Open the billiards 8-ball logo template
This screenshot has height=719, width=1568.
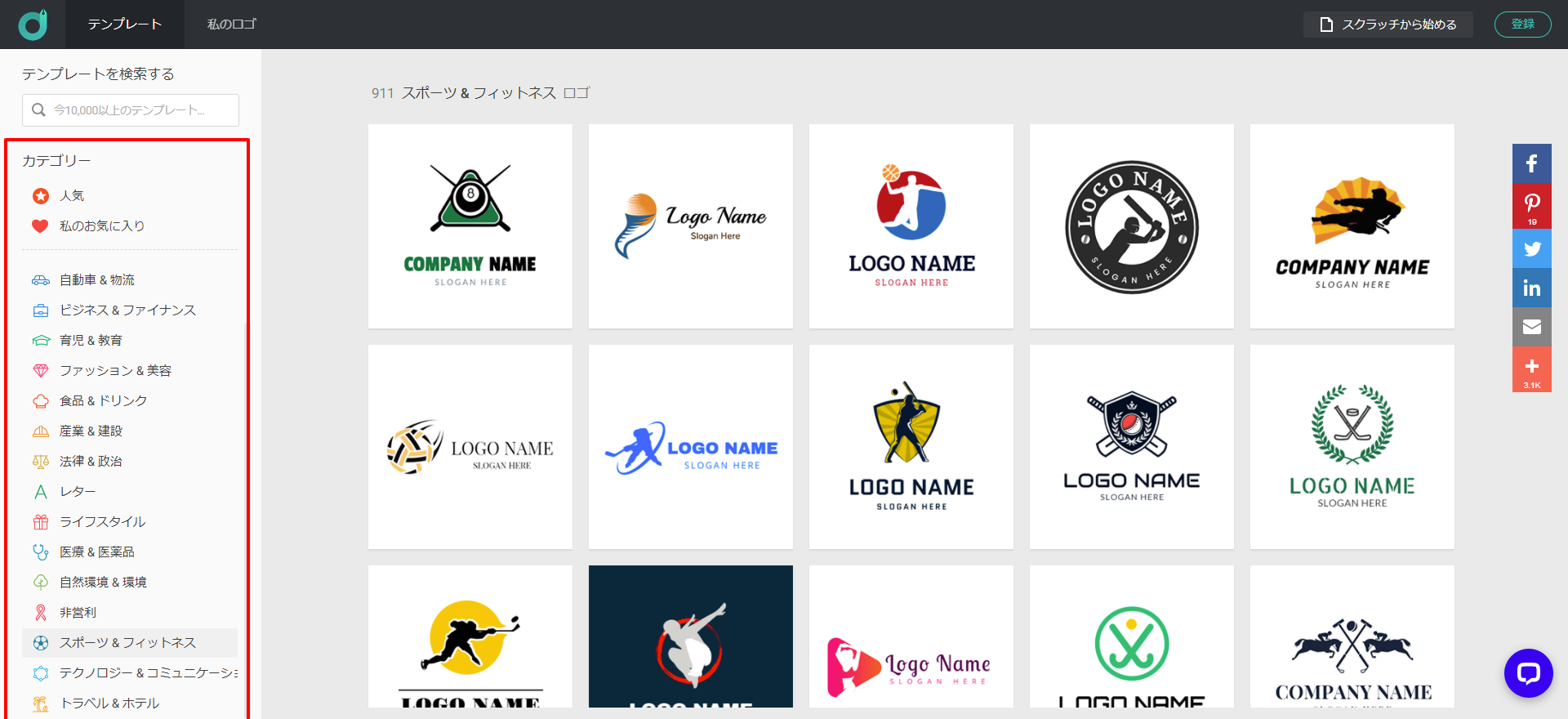point(470,226)
